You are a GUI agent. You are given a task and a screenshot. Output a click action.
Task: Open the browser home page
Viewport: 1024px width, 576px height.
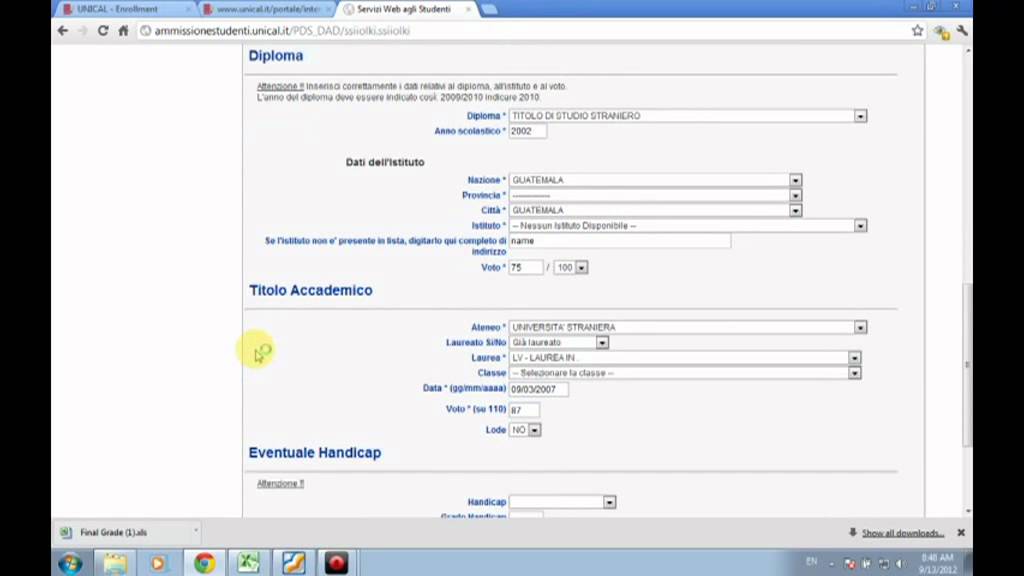(x=123, y=31)
